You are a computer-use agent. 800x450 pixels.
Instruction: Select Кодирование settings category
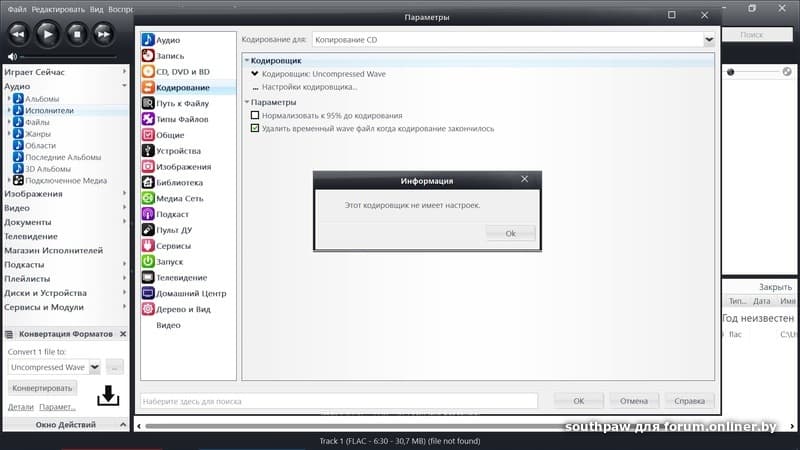(188, 87)
